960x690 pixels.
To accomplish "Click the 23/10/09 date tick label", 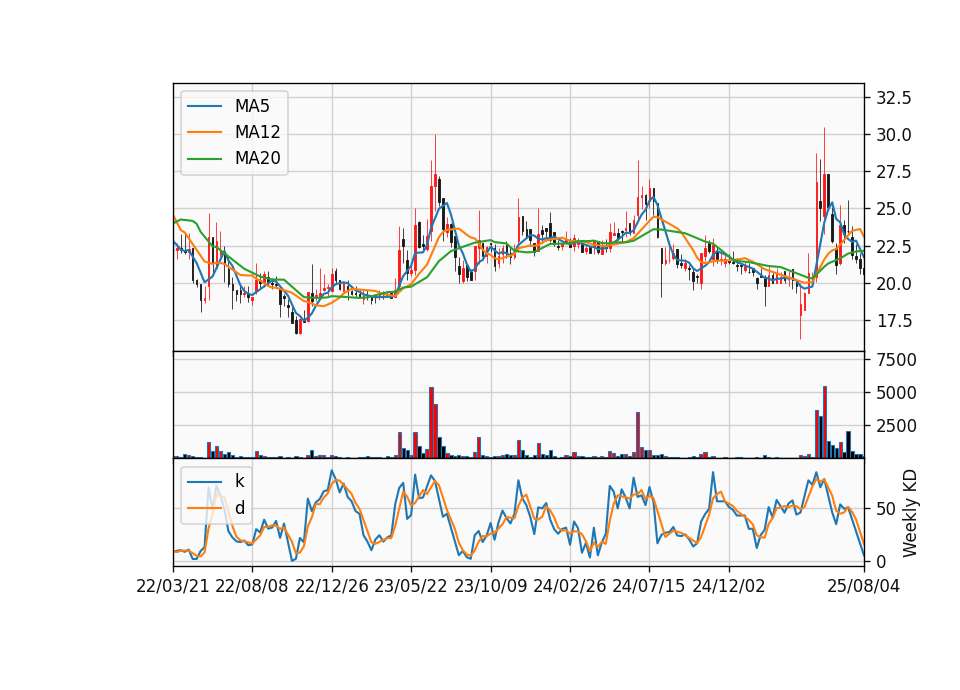I will [x=490, y=586].
